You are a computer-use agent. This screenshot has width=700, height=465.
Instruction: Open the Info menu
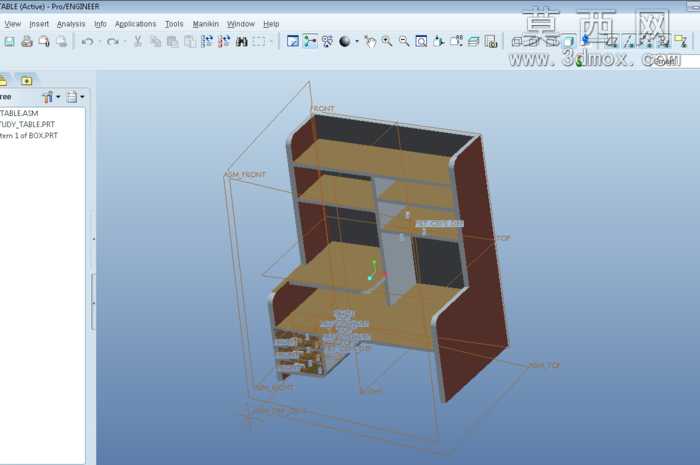(100, 24)
